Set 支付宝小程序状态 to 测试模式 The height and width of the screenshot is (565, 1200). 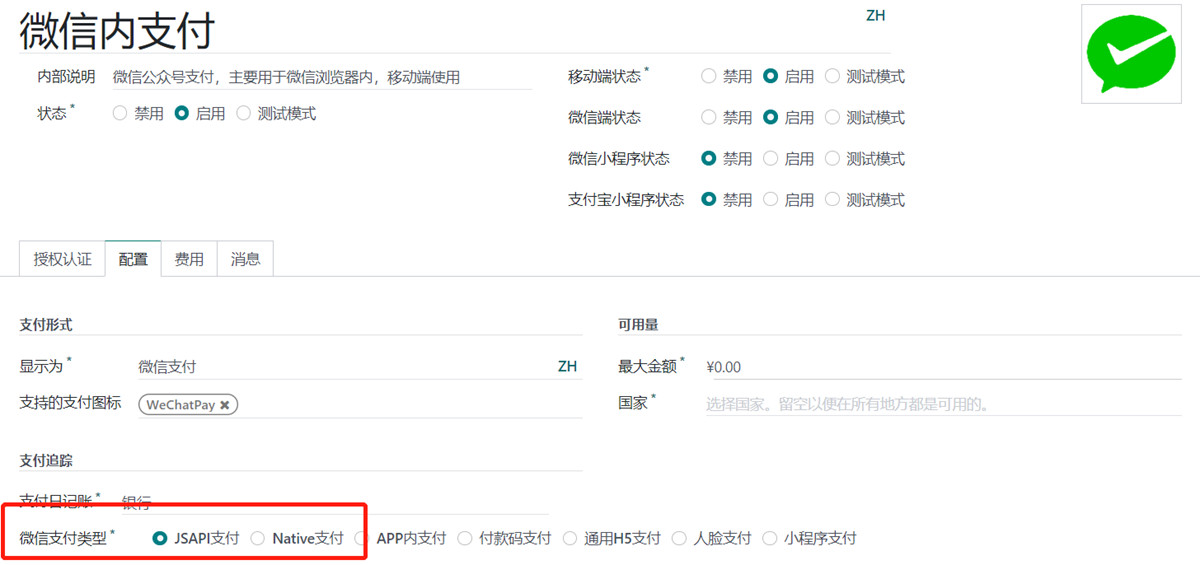coord(833,199)
